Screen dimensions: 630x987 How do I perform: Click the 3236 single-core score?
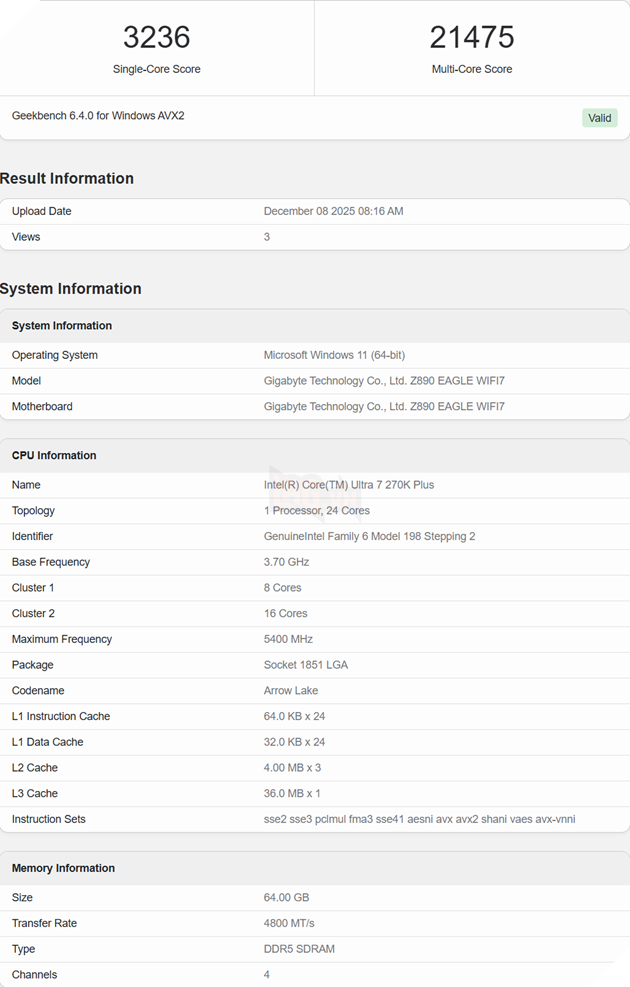156,38
